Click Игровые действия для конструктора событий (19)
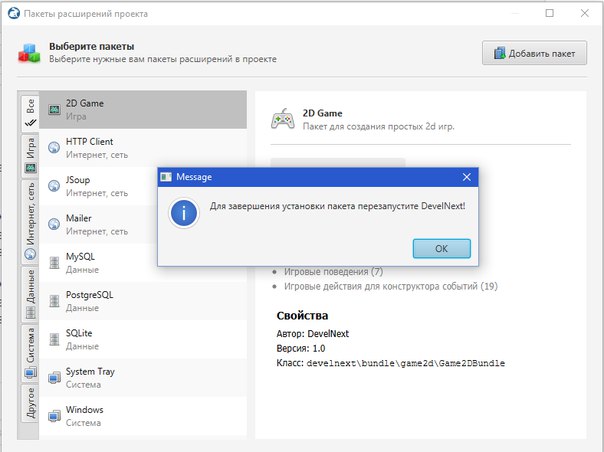The height and width of the screenshot is (452, 604). [391, 286]
